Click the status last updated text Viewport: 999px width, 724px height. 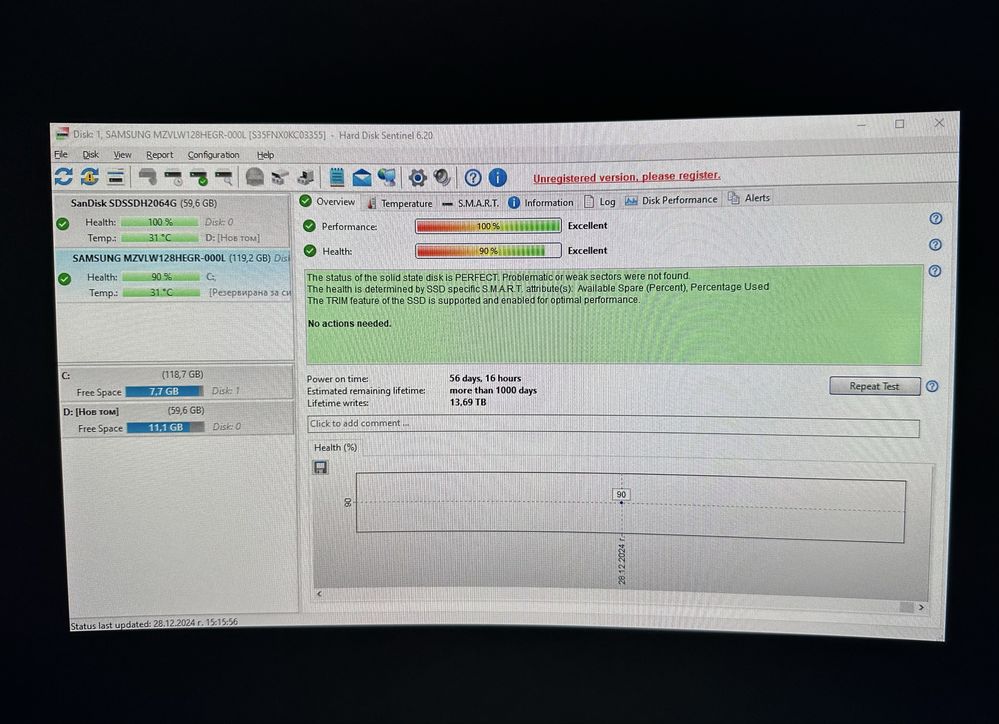(x=154, y=623)
